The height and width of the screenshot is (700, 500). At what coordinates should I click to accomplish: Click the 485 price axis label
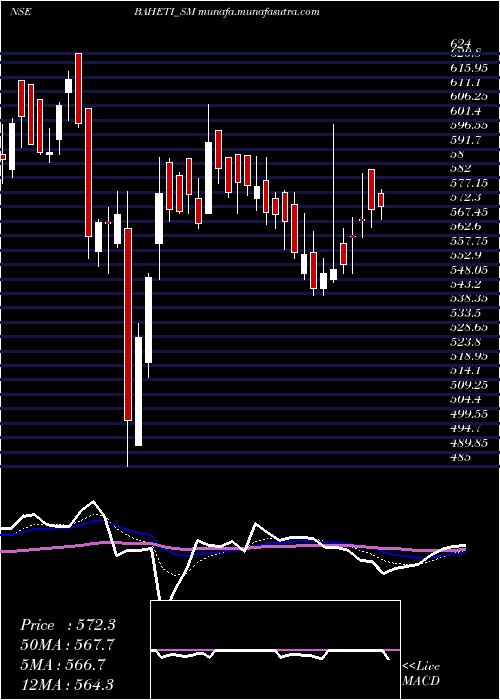pos(460,457)
